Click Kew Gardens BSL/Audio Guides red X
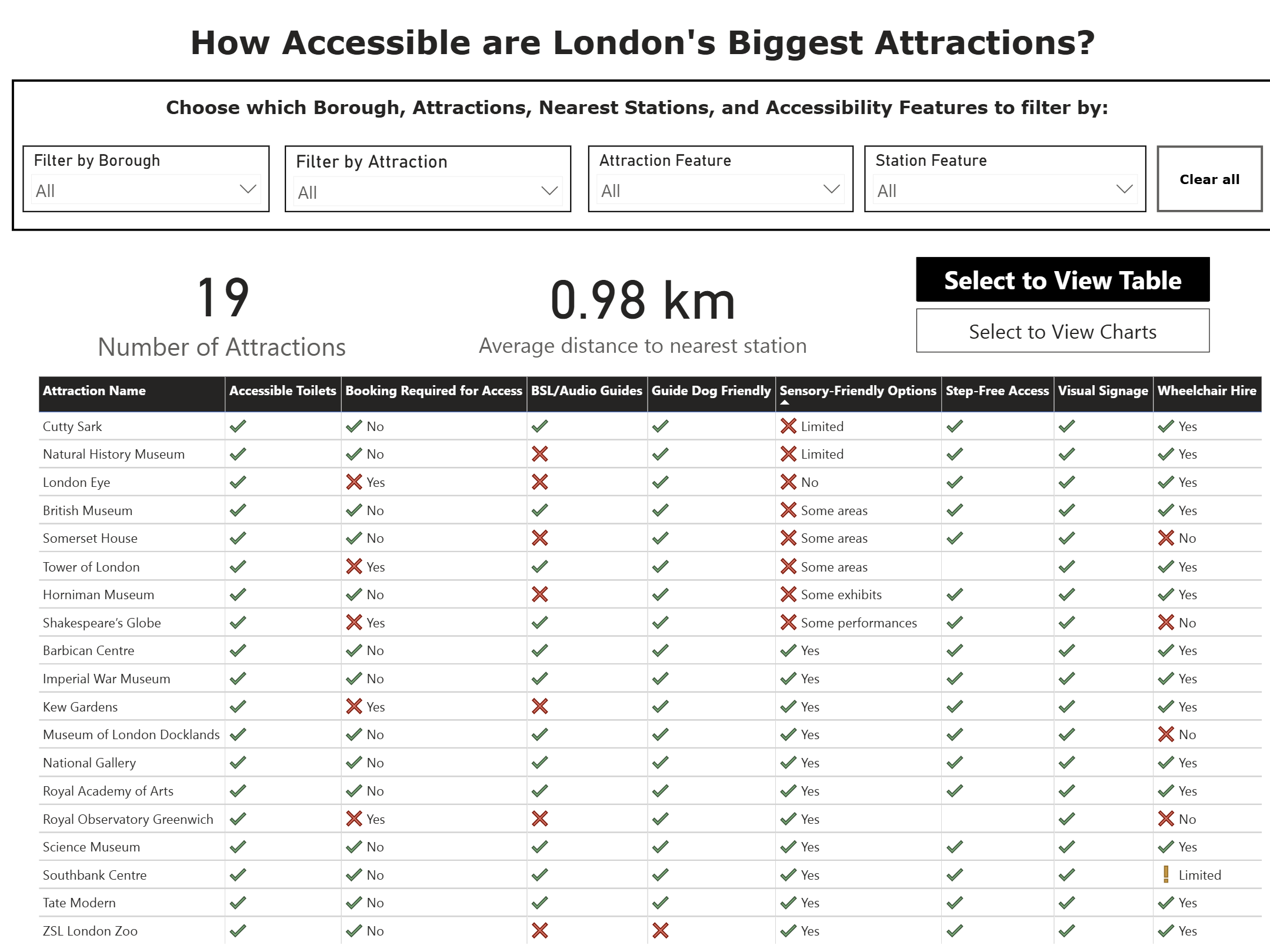This screenshot has height=952, width=1270. (x=539, y=707)
